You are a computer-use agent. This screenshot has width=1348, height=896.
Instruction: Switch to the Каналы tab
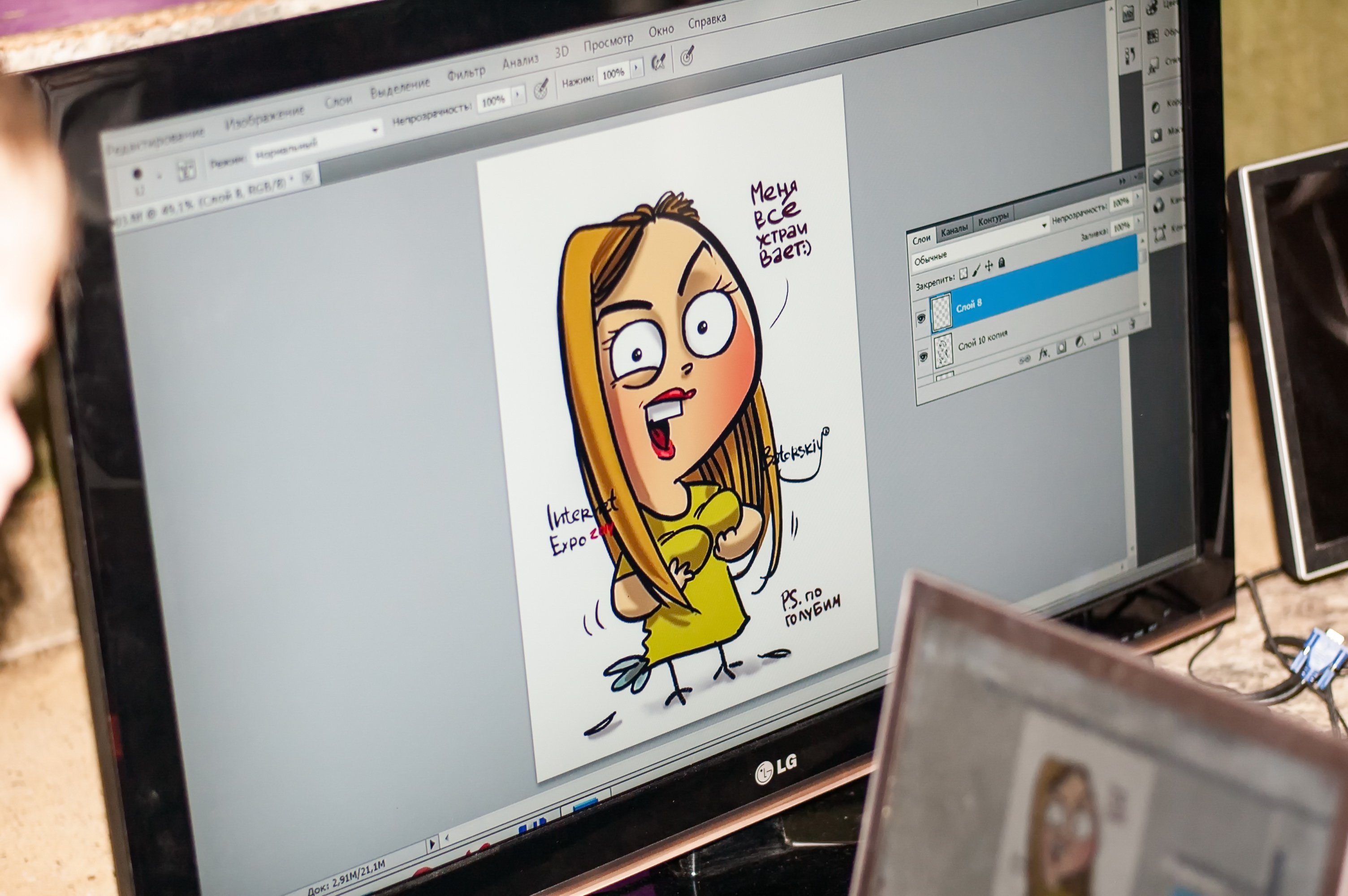pyautogui.click(x=954, y=230)
